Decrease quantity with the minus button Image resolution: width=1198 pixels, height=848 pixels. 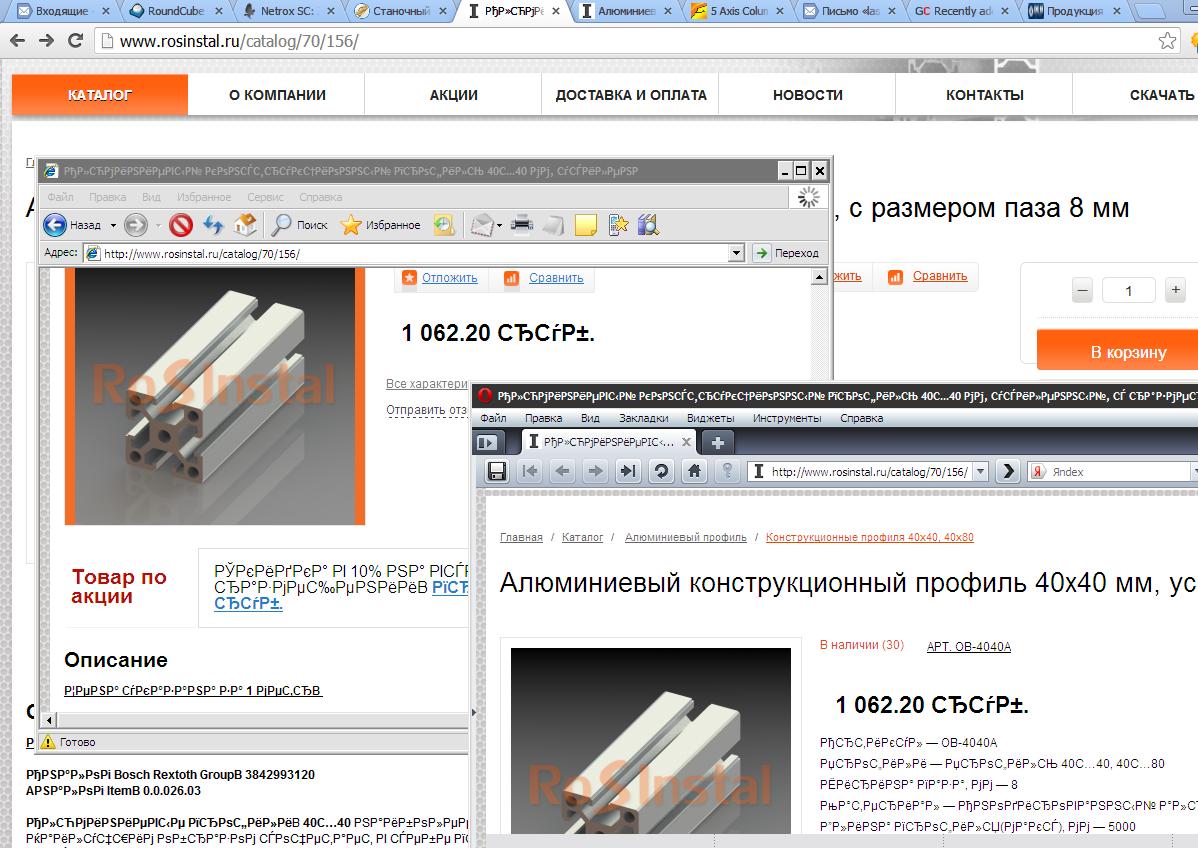[1082, 290]
